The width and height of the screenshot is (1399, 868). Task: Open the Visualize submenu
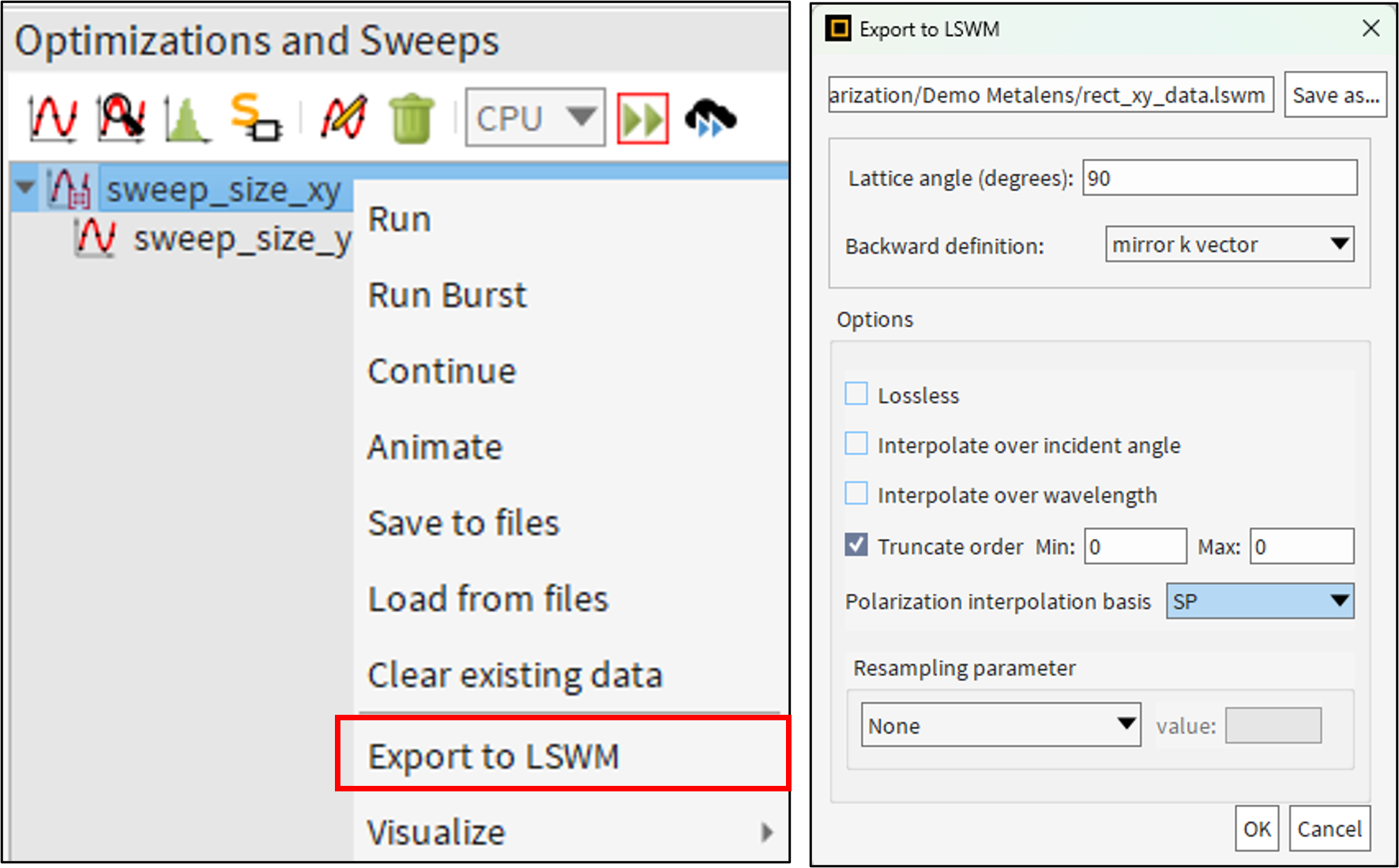tap(570, 832)
